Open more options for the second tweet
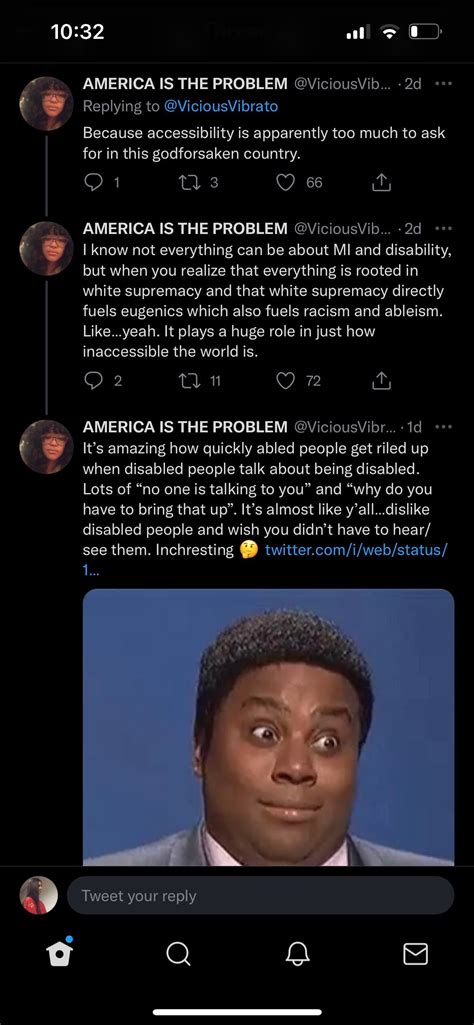474x1025 pixels. (x=443, y=229)
